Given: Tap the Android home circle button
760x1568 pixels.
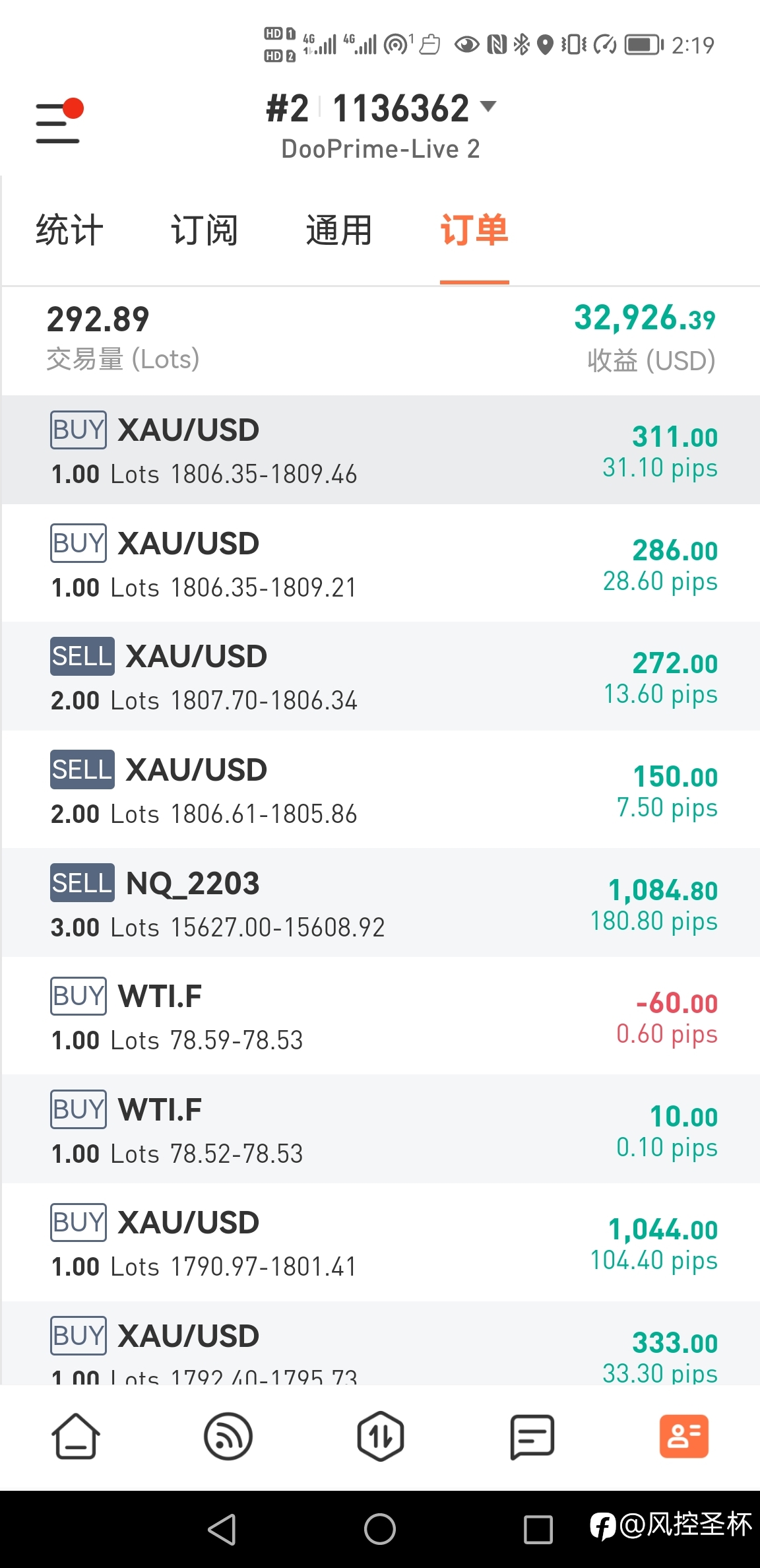Looking at the screenshot, I should coord(380,1529).
